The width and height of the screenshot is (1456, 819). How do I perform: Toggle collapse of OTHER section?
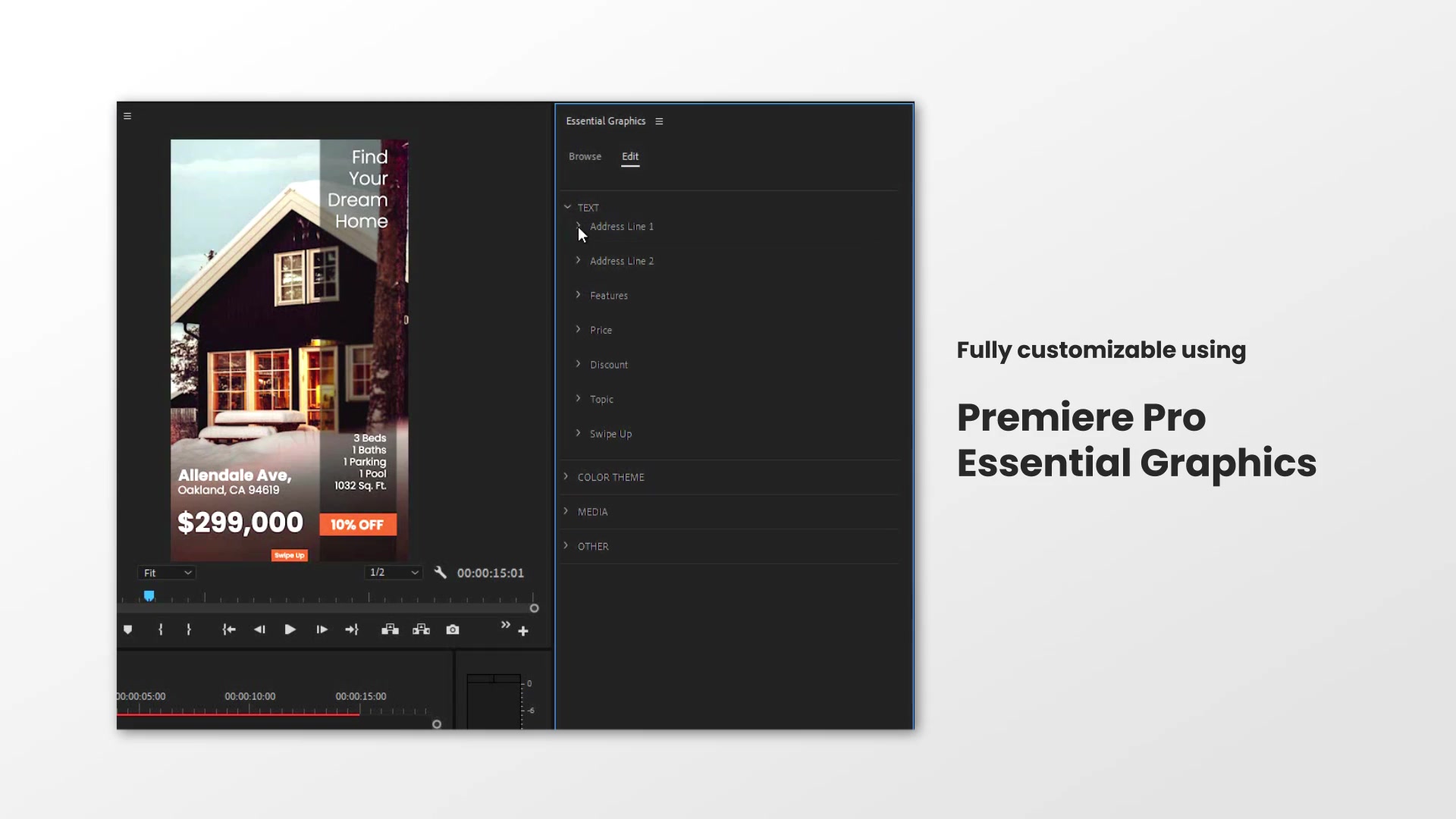(565, 545)
